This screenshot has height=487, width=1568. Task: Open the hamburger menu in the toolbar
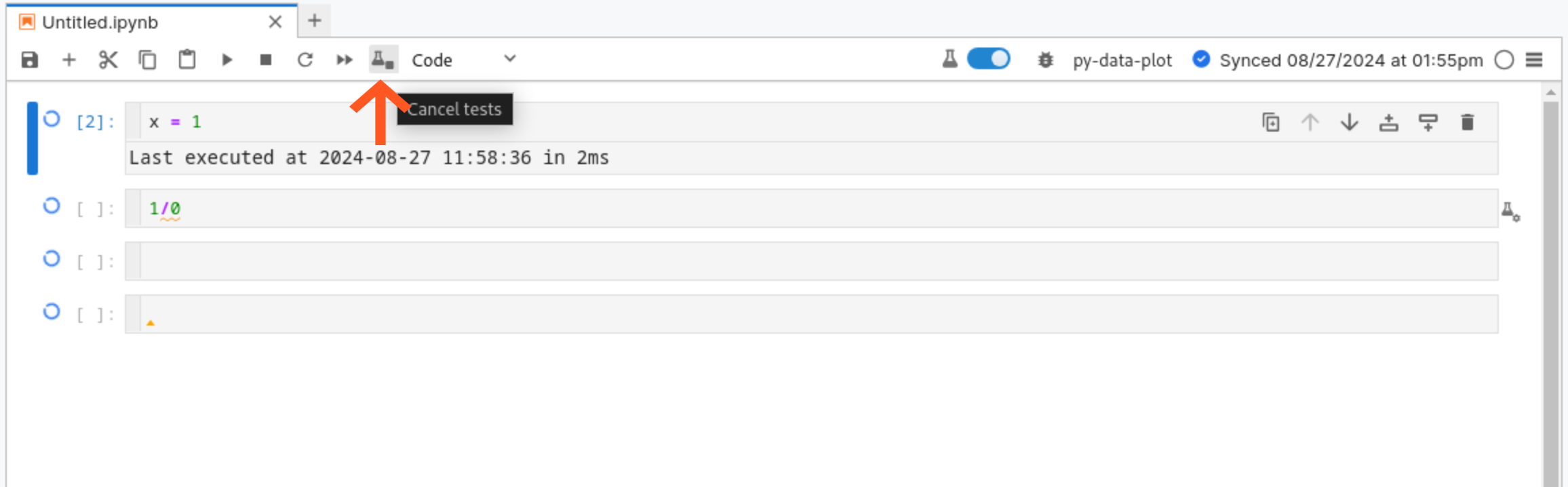click(x=1534, y=60)
